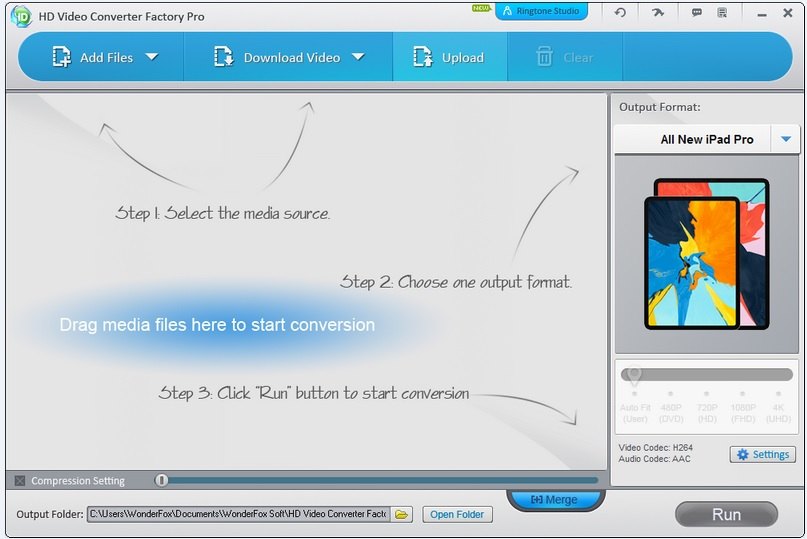Click the Clear trash can icon
The image size is (807, 539).
click(x=545, y=58)
